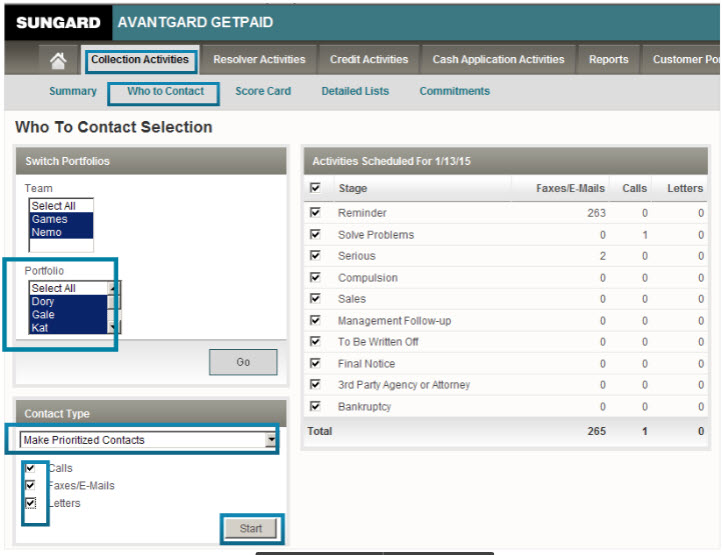Toggle the Reminder stage checkbox

click(x=315, y=212)
